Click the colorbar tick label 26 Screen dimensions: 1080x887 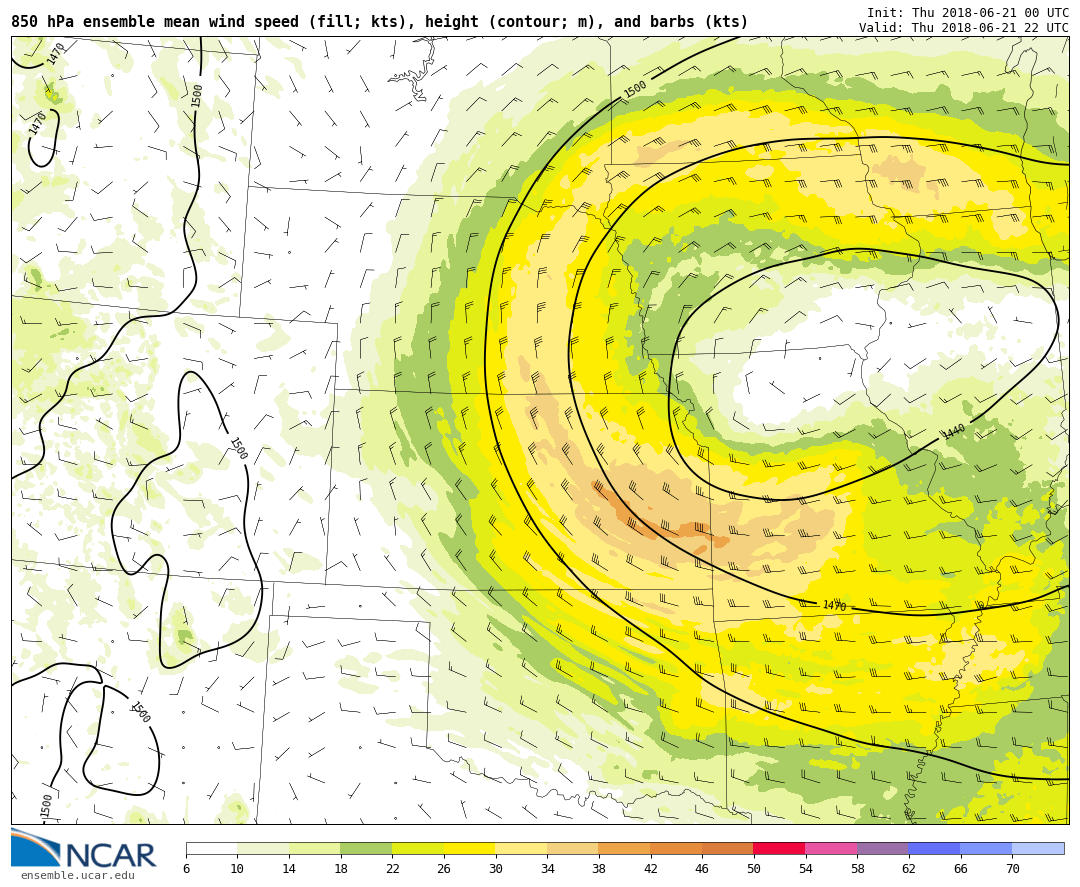[x=444, y=868]
